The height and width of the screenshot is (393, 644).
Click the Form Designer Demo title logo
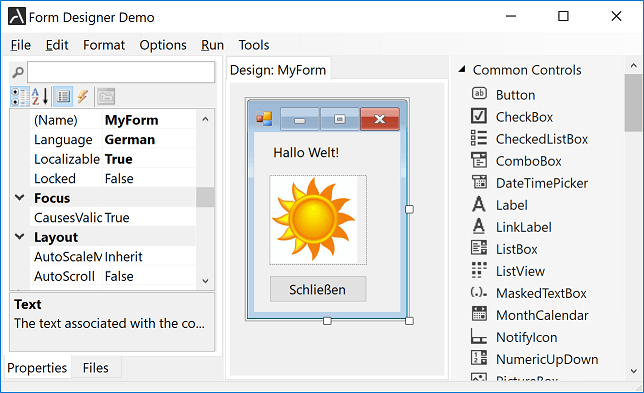click(x=17, y=16)
